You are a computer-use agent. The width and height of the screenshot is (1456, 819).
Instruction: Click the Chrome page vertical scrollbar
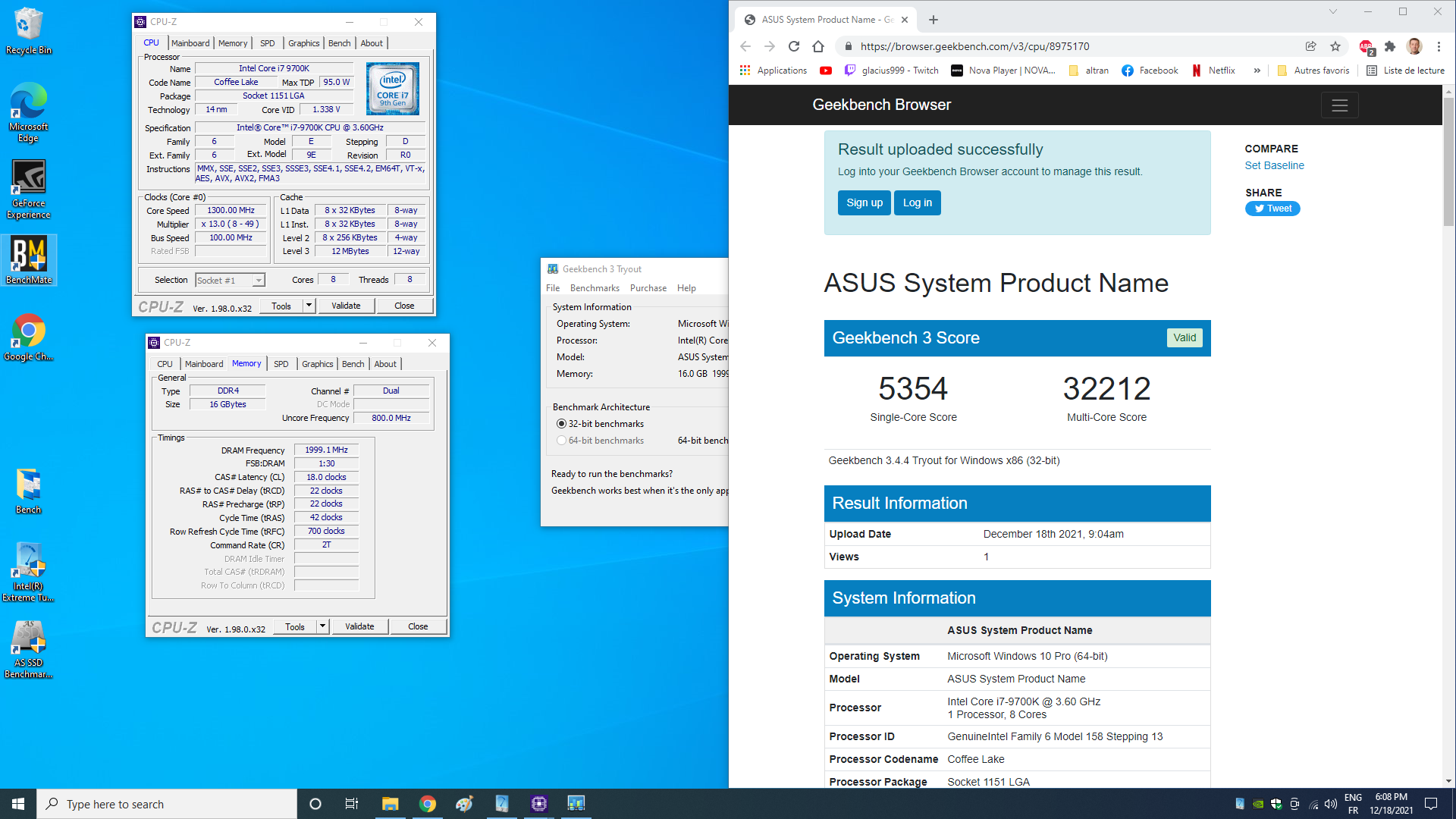1448,163
